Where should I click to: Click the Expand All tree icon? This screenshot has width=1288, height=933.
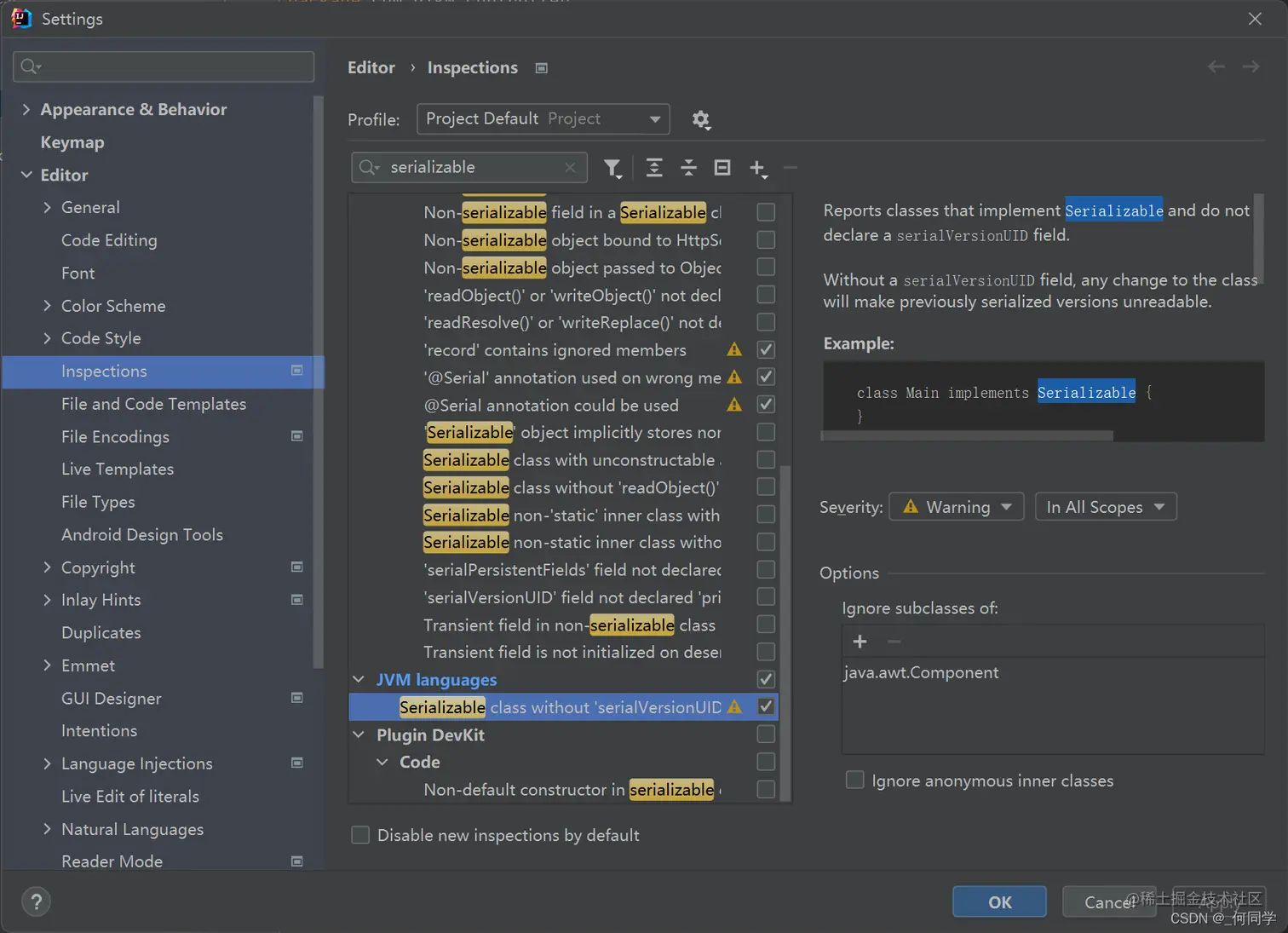pos(654,168)
